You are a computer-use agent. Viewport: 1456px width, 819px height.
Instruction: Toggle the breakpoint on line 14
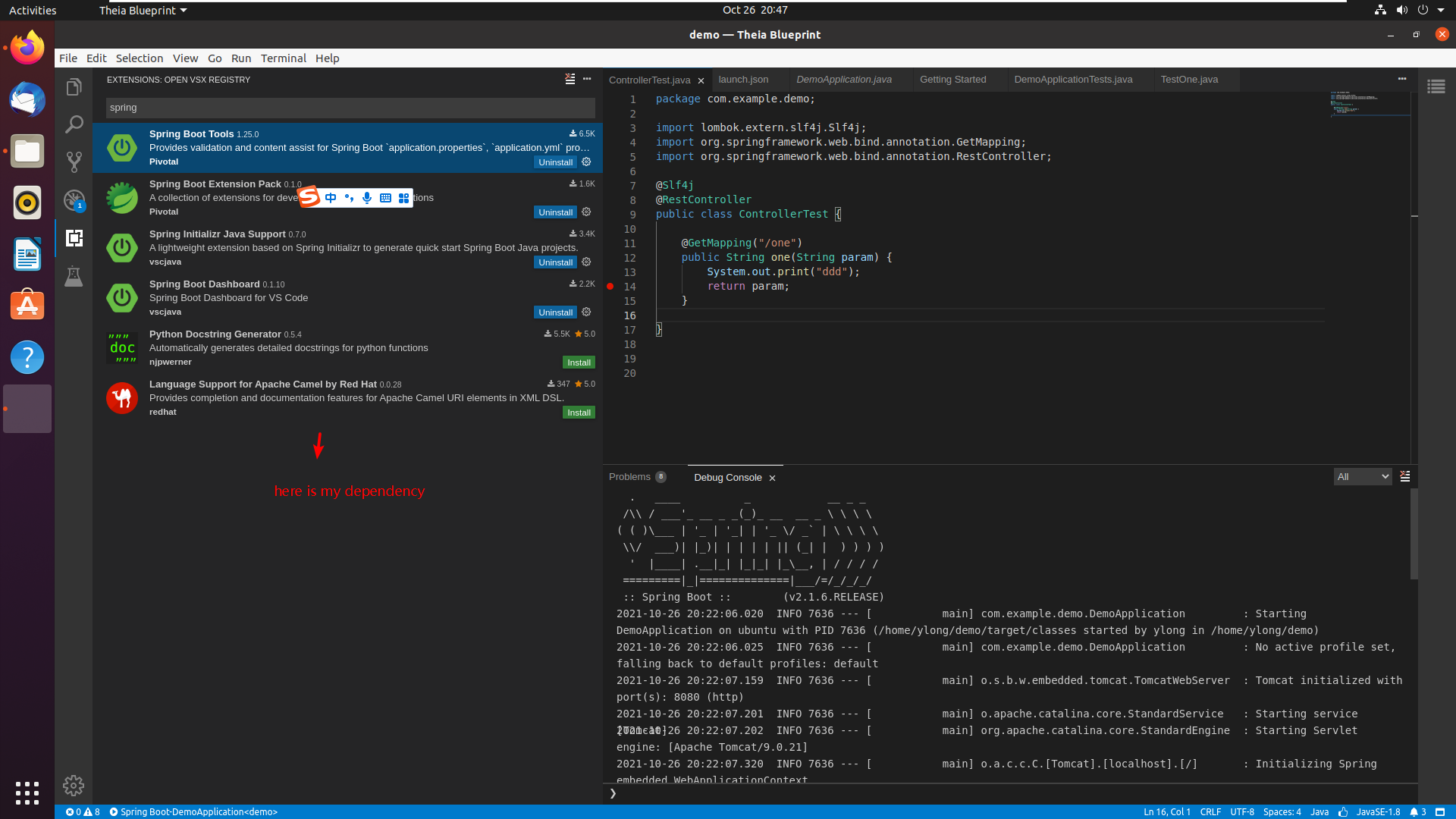pos(610,287)
